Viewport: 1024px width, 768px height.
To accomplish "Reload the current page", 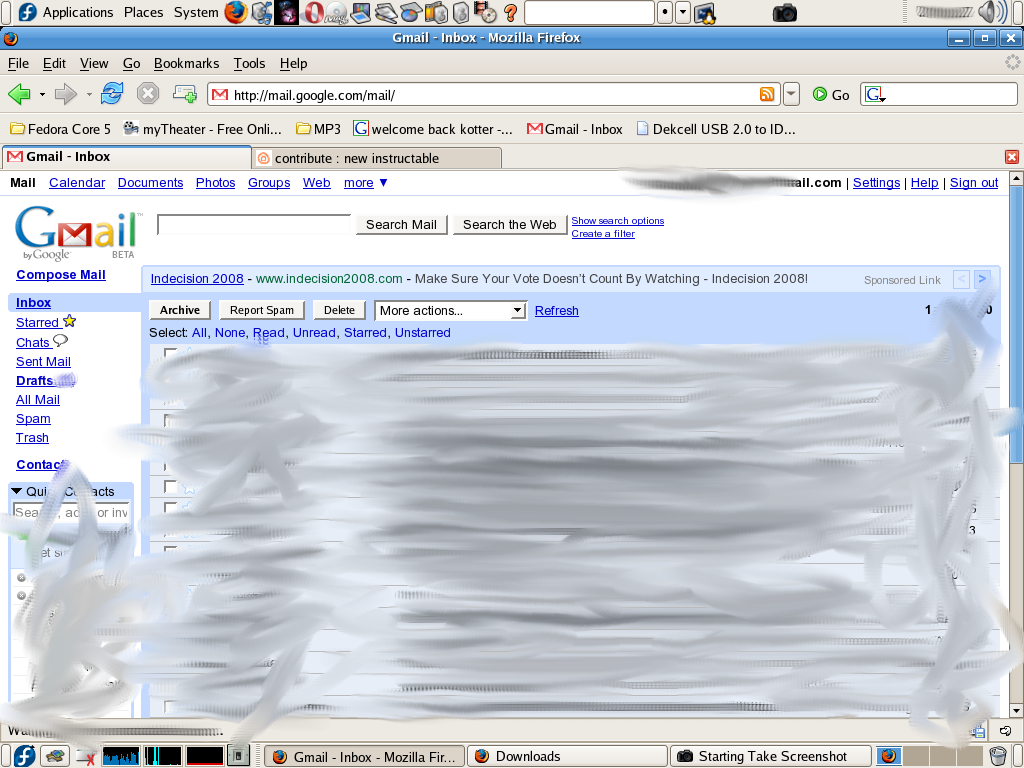I will click(112, 93).
